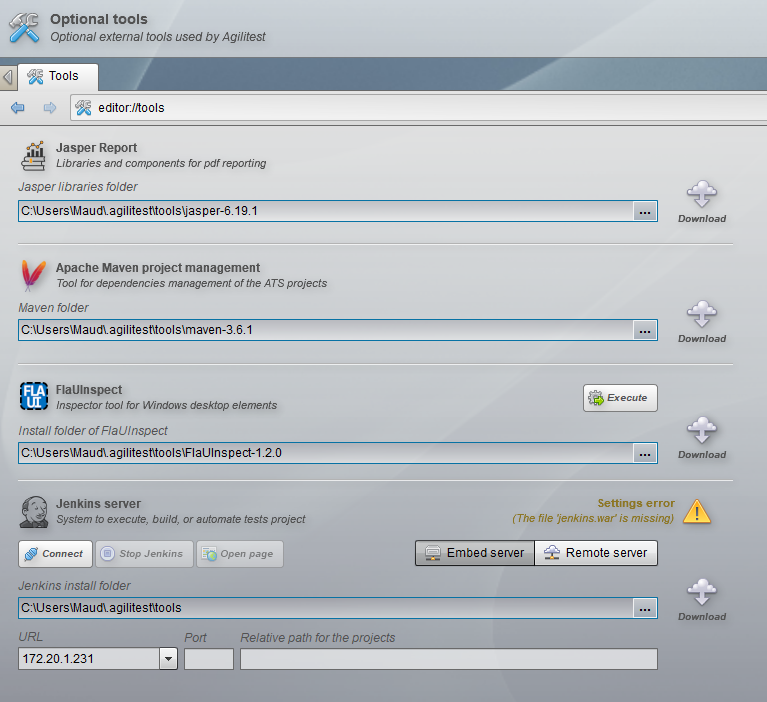Download Jasper Report libraries

pyautogui.click(x=702, y=202)
